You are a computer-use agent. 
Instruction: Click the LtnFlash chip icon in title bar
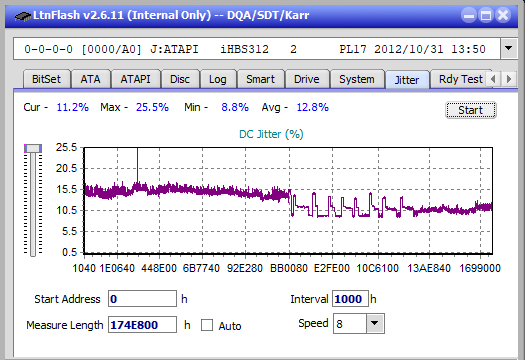click(22, 16)
